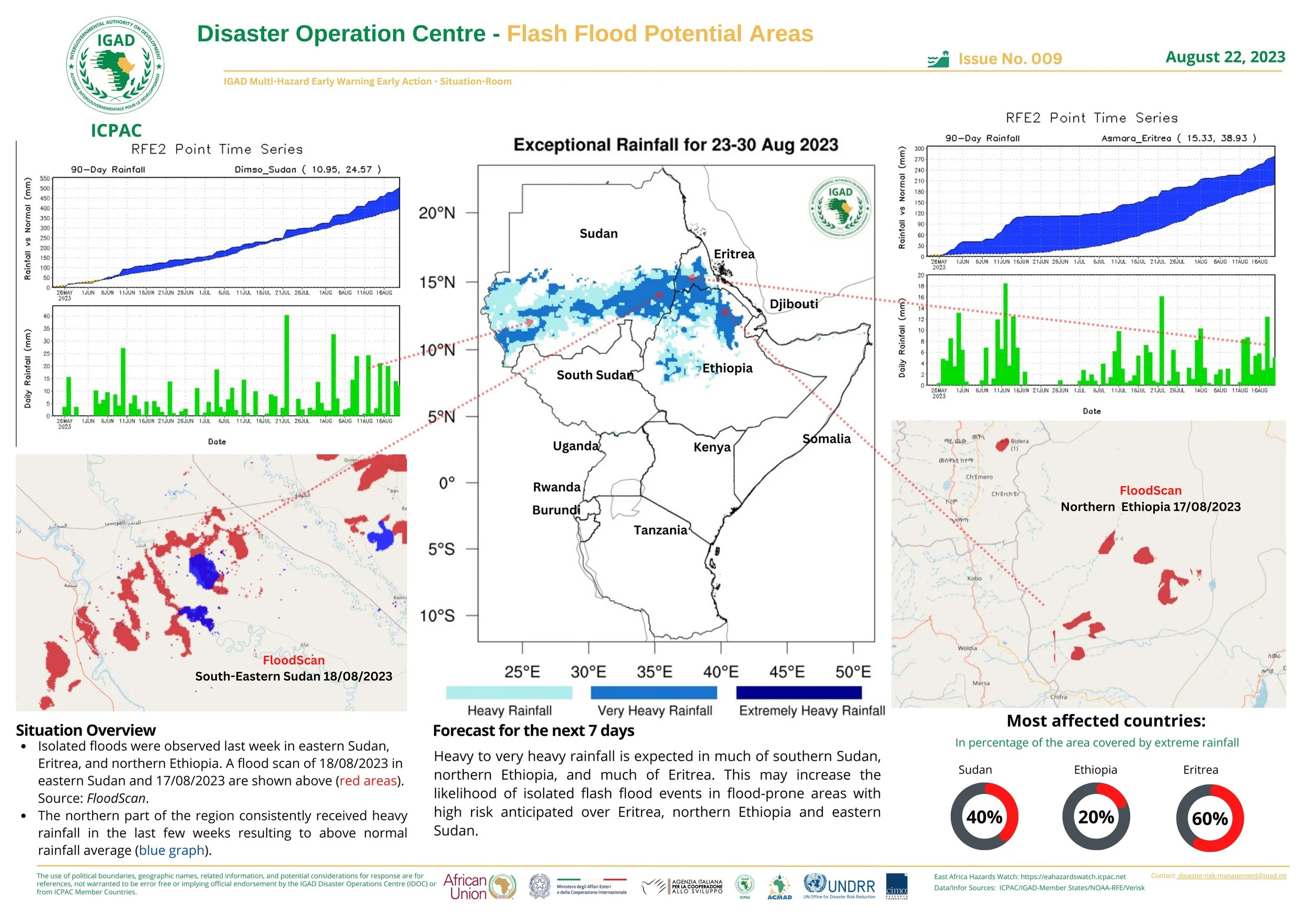Click the UNDRR logo in footer
The image size is (1307, 924).
[x=839, y=885]
